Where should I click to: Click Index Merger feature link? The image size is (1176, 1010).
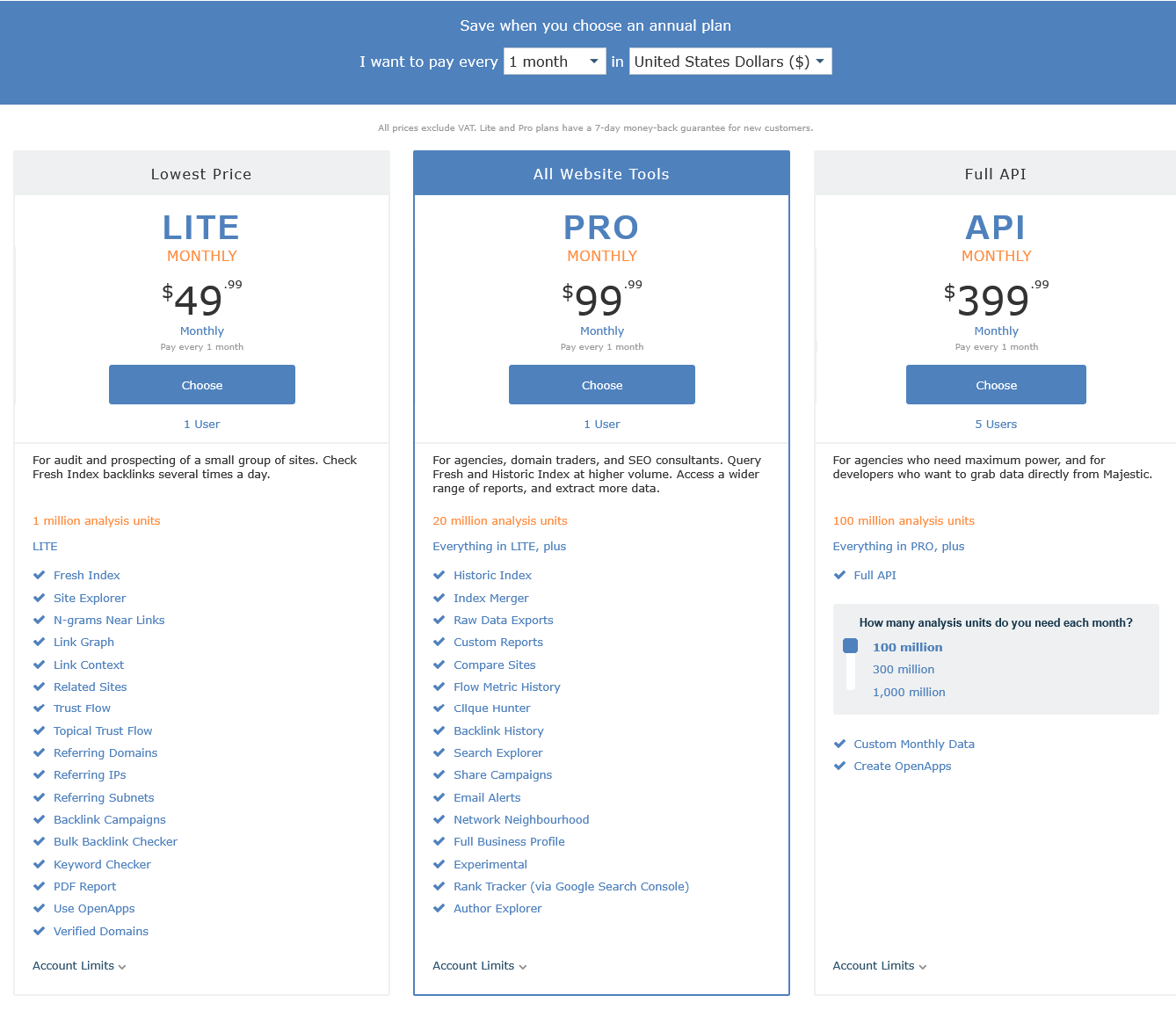(x=490, y=598)
